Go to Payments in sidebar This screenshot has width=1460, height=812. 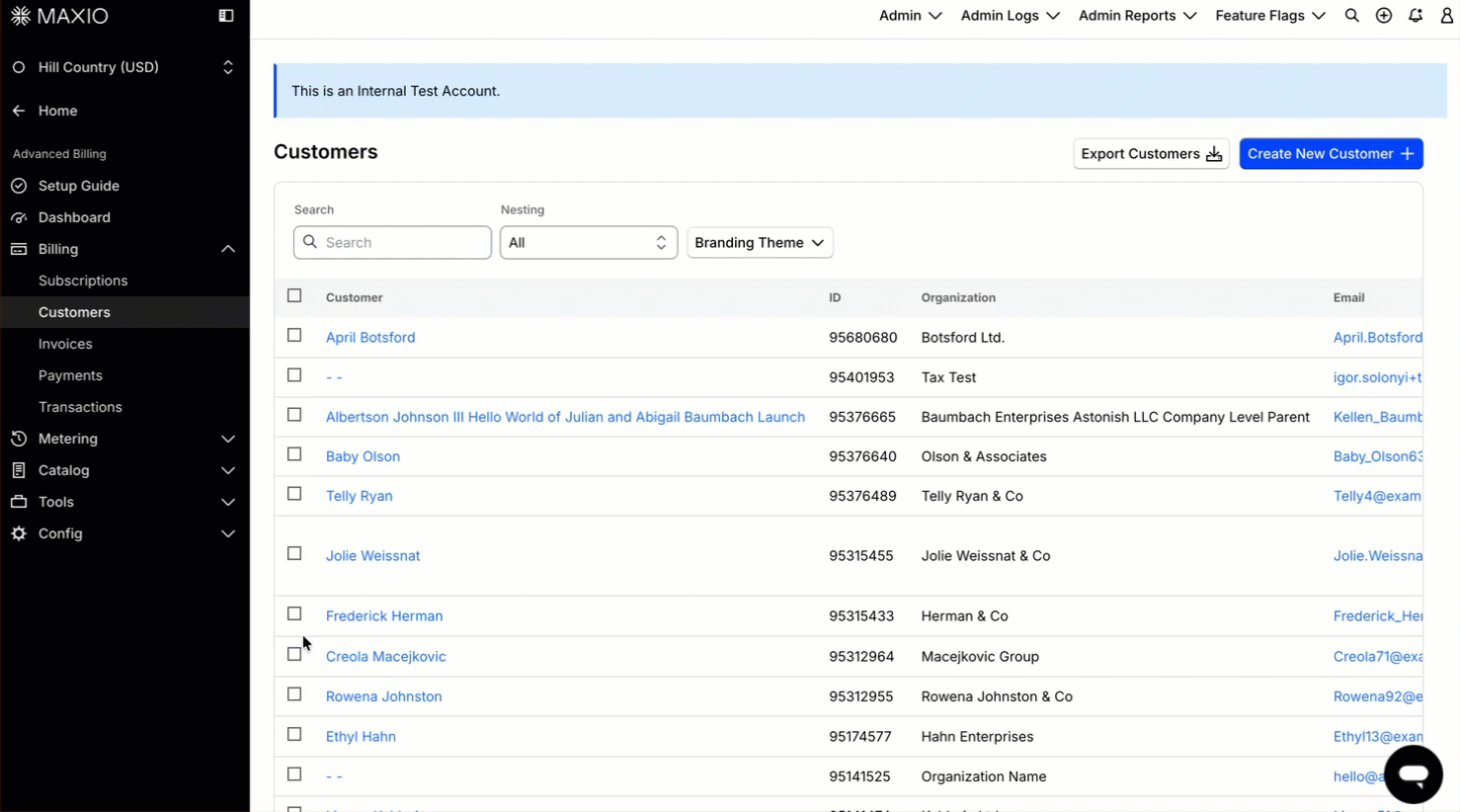tap(70, 375)
